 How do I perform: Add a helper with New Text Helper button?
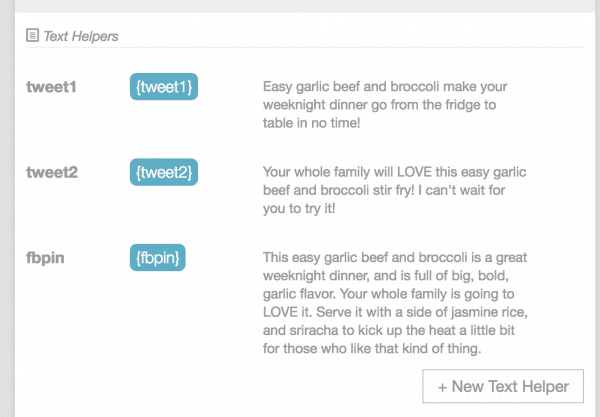click(x=503, y=386)
